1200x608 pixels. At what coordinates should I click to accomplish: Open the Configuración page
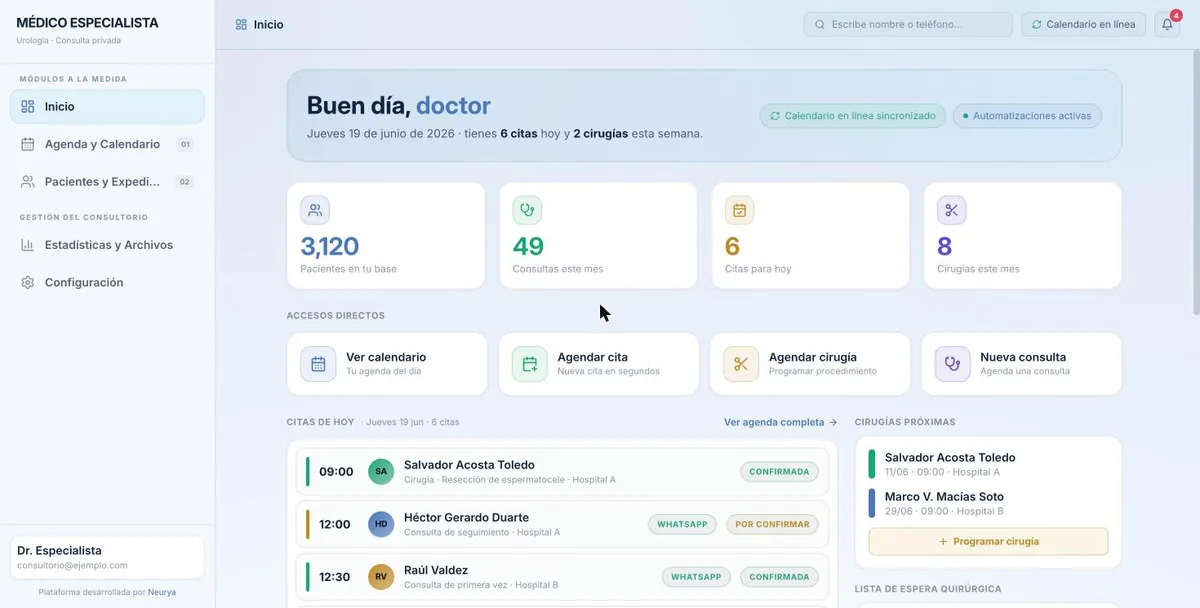[x=107, y=283]
